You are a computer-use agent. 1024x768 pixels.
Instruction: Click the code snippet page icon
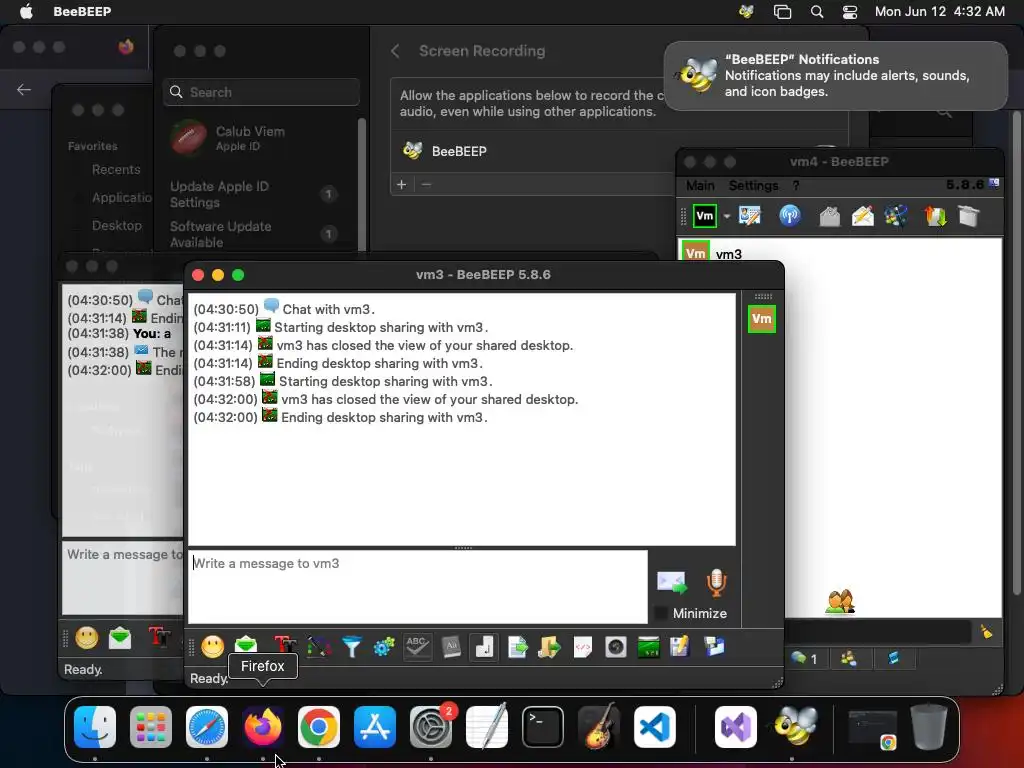click(x=583, y=647)
